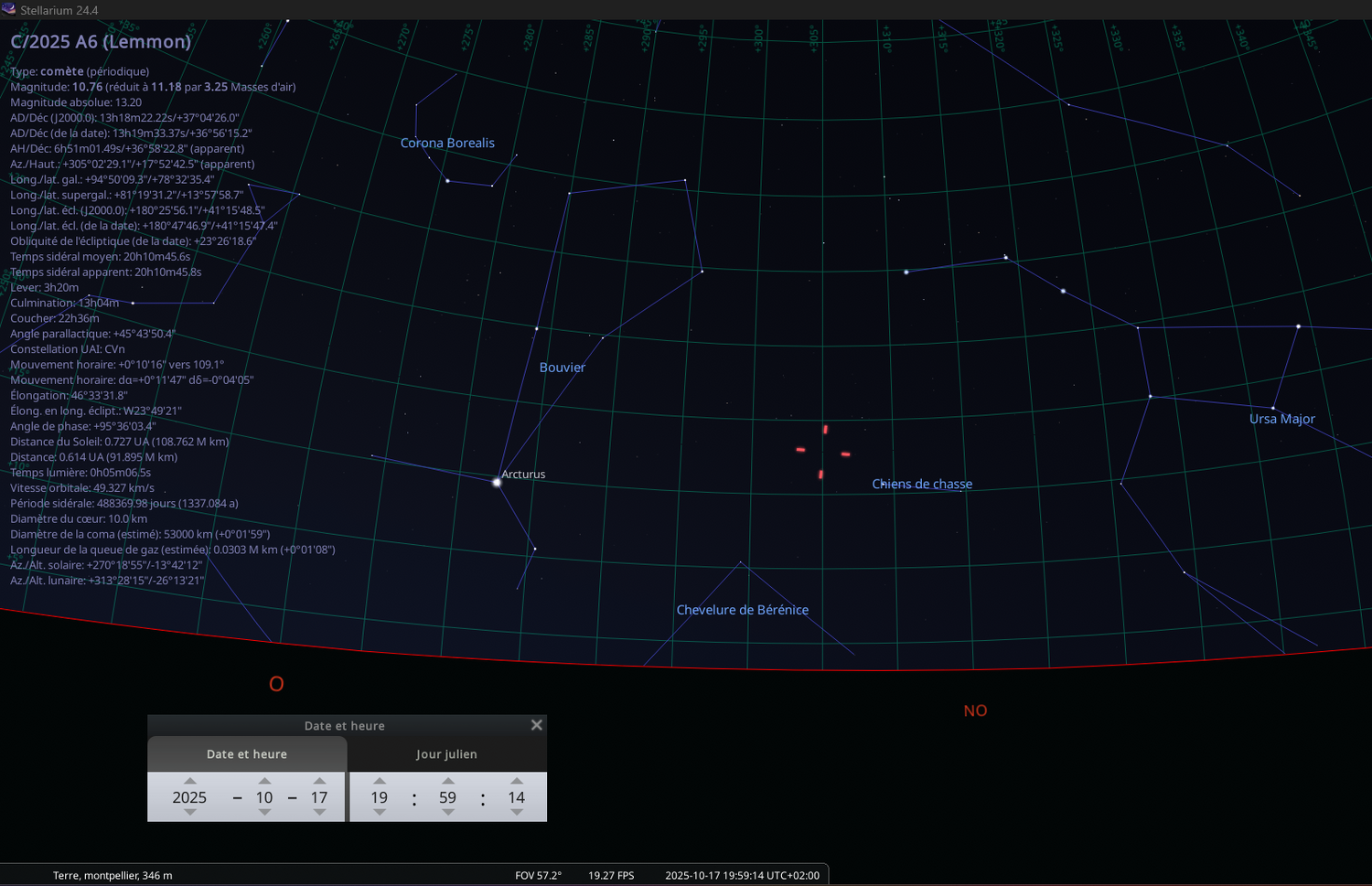
Task: Increase the hour value above 19
Action: tap(380, 781)
